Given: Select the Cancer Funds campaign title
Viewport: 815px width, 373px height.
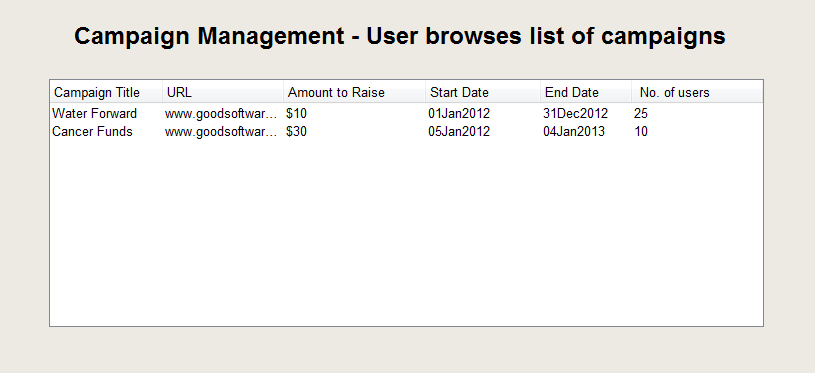Looking at the screenshot, I should coord(93,131).
